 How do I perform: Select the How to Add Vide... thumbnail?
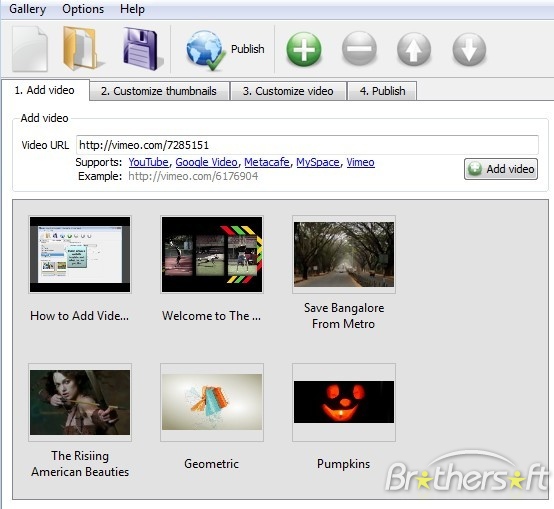tap(80, 254)
